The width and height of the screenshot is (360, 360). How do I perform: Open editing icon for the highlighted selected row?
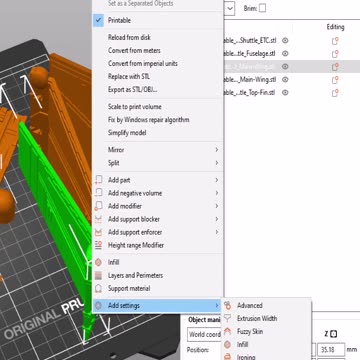click(x=335, y=67)
